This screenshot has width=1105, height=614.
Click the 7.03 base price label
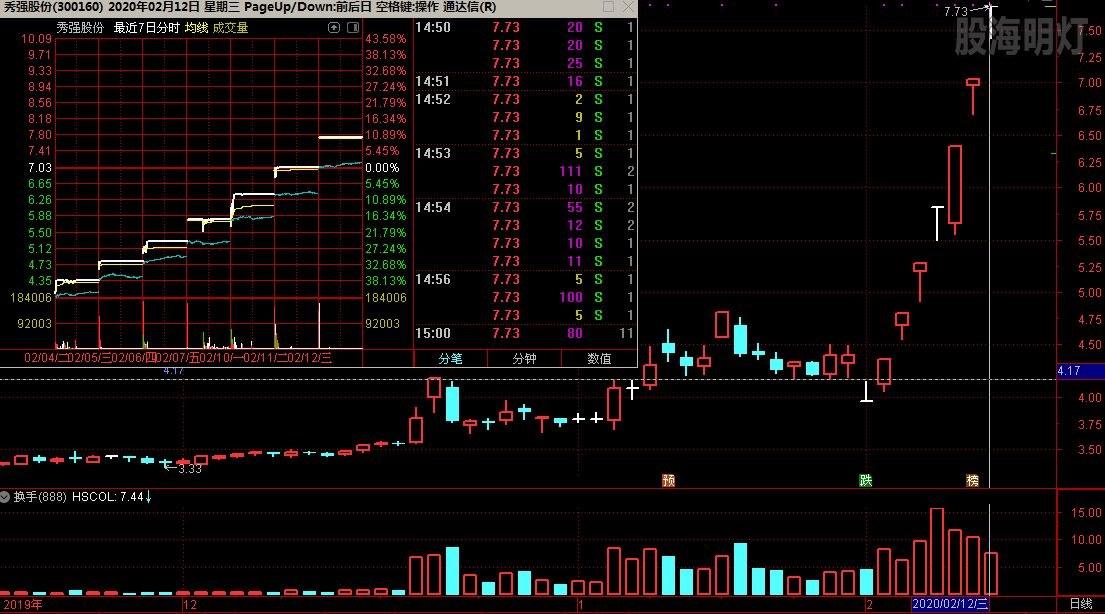coord(39,168)
